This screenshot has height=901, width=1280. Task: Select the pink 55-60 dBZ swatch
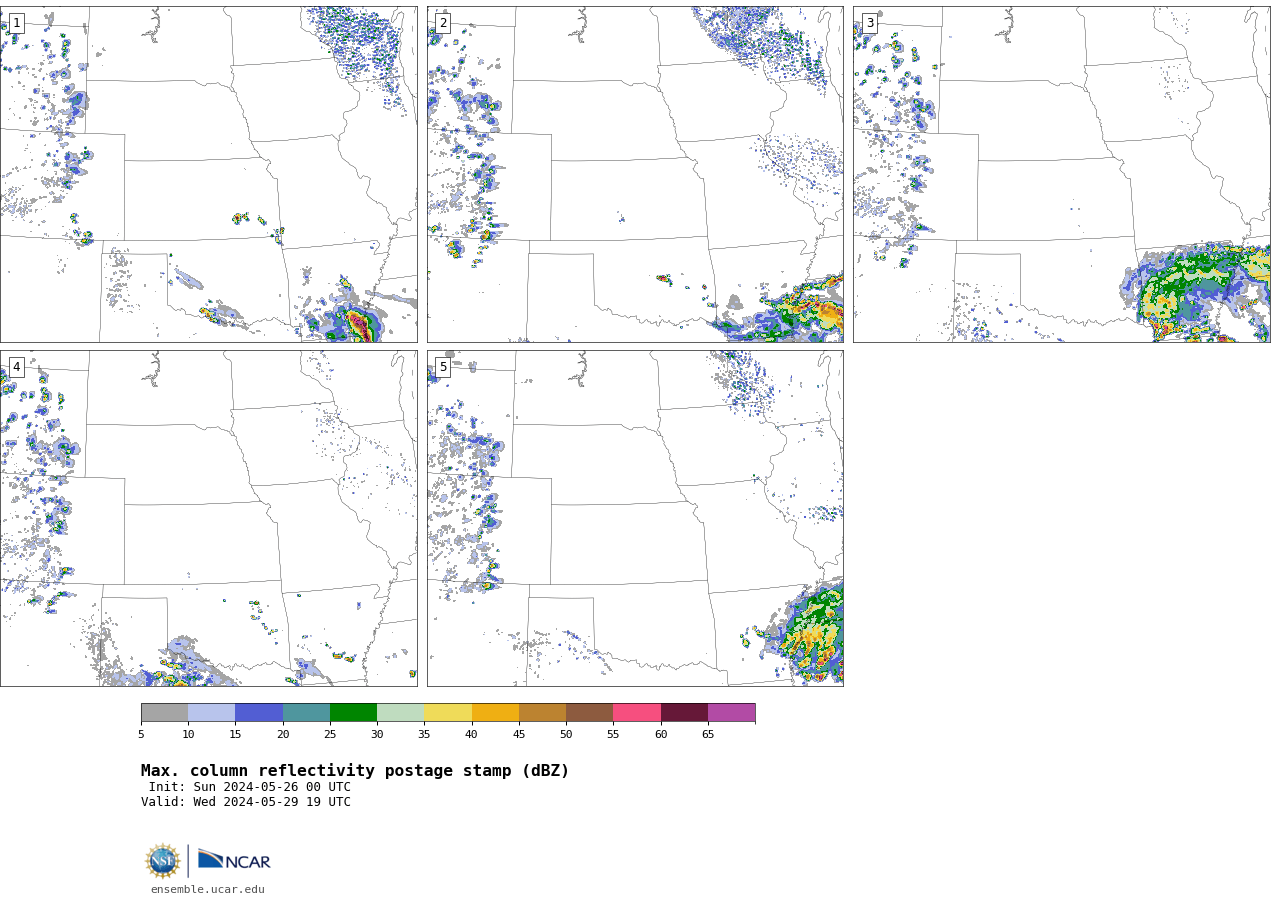[x=637, y=712]
